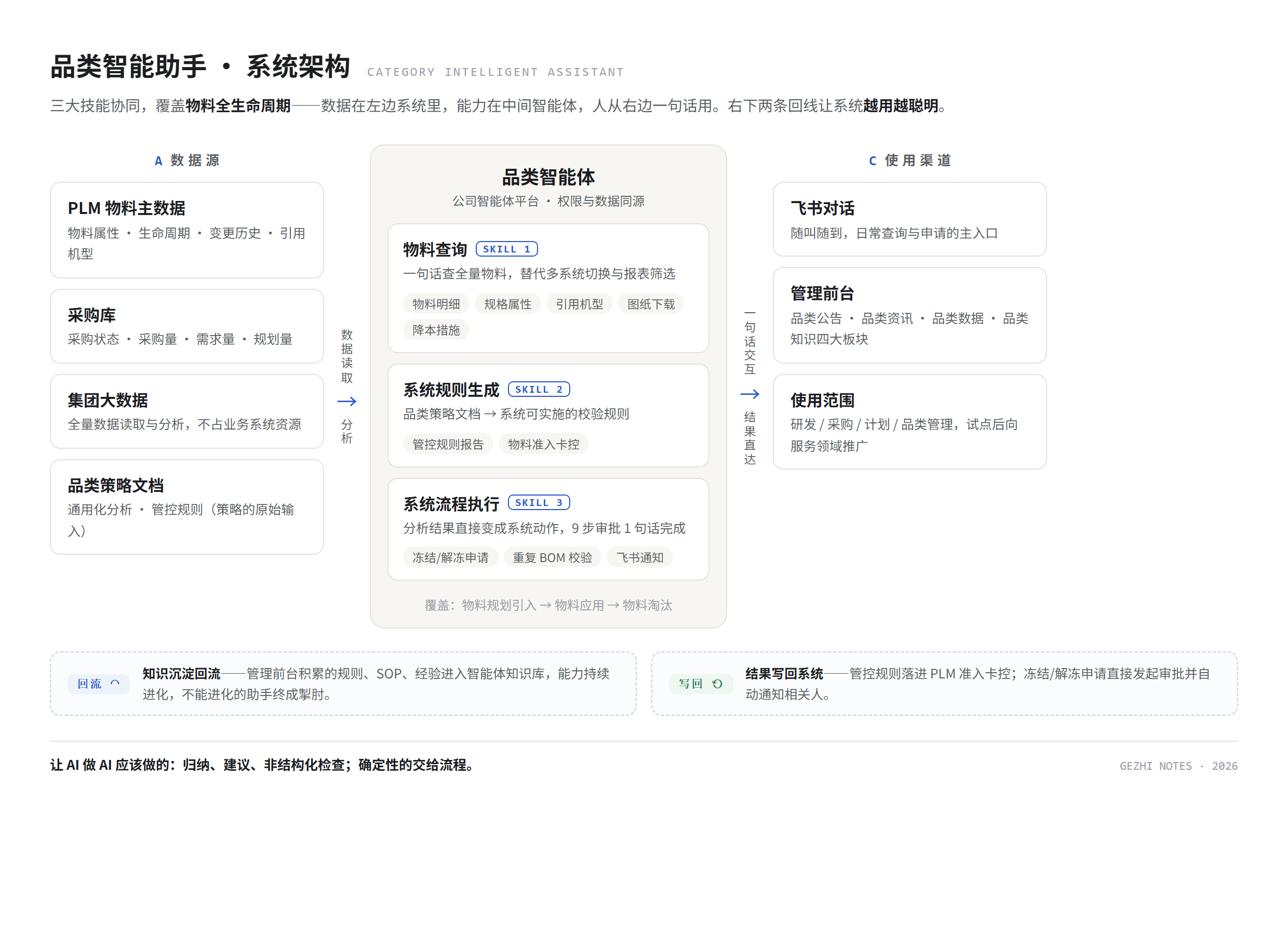
Task: Open the 管理前台 card
Action: point(909,315)
